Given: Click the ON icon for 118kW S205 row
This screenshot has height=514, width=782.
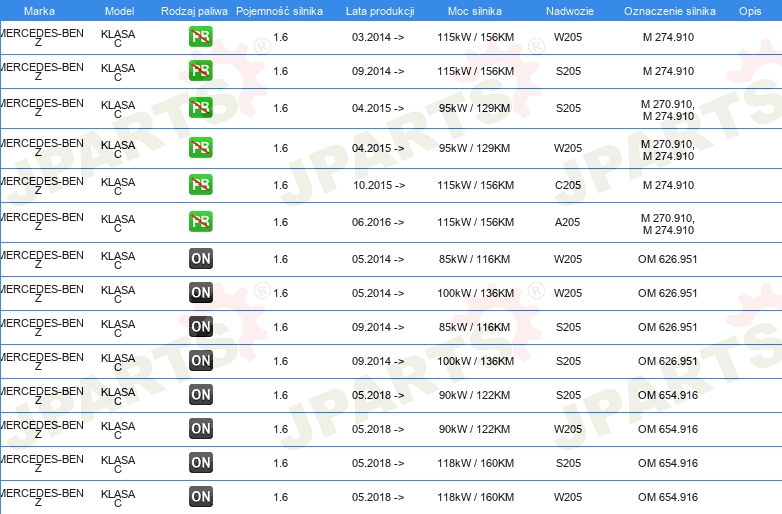Looking at the screenshot, I should coord(200,462).
